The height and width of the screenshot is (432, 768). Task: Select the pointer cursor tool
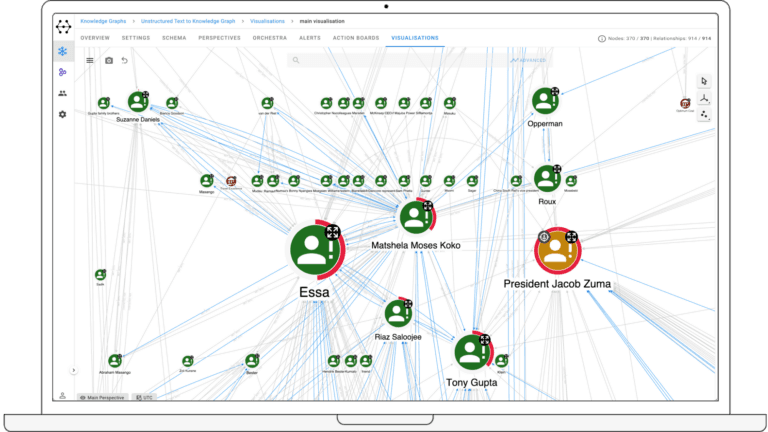pyautogui.click(x=703, y=81)
